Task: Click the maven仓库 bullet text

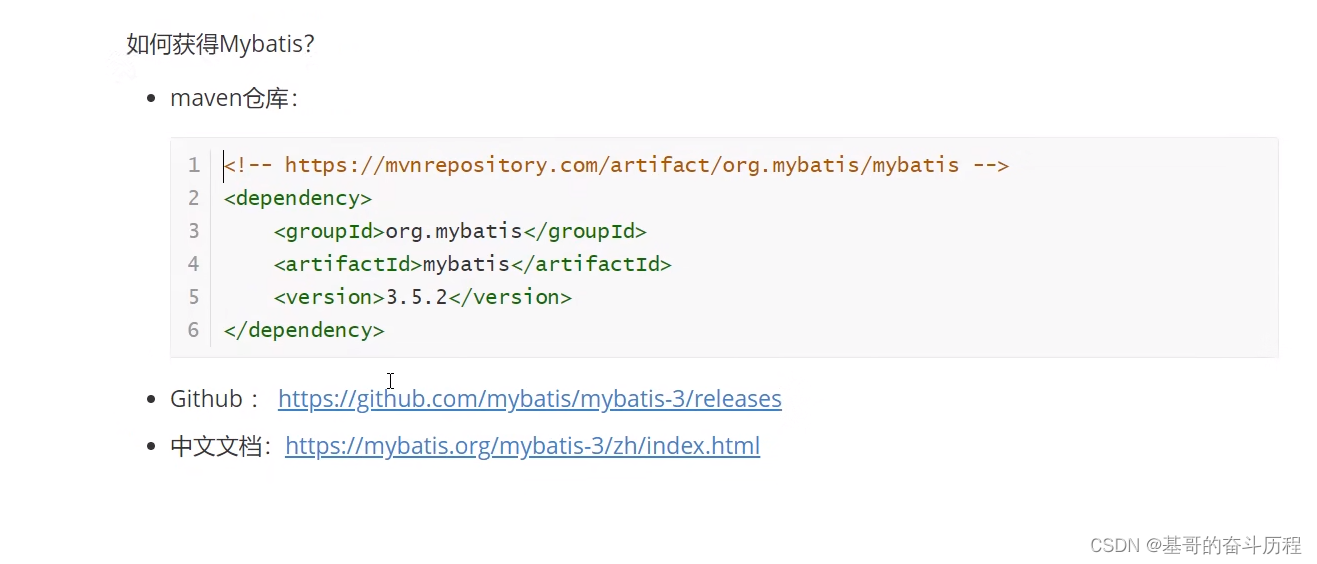Action: tap(234, 99)
